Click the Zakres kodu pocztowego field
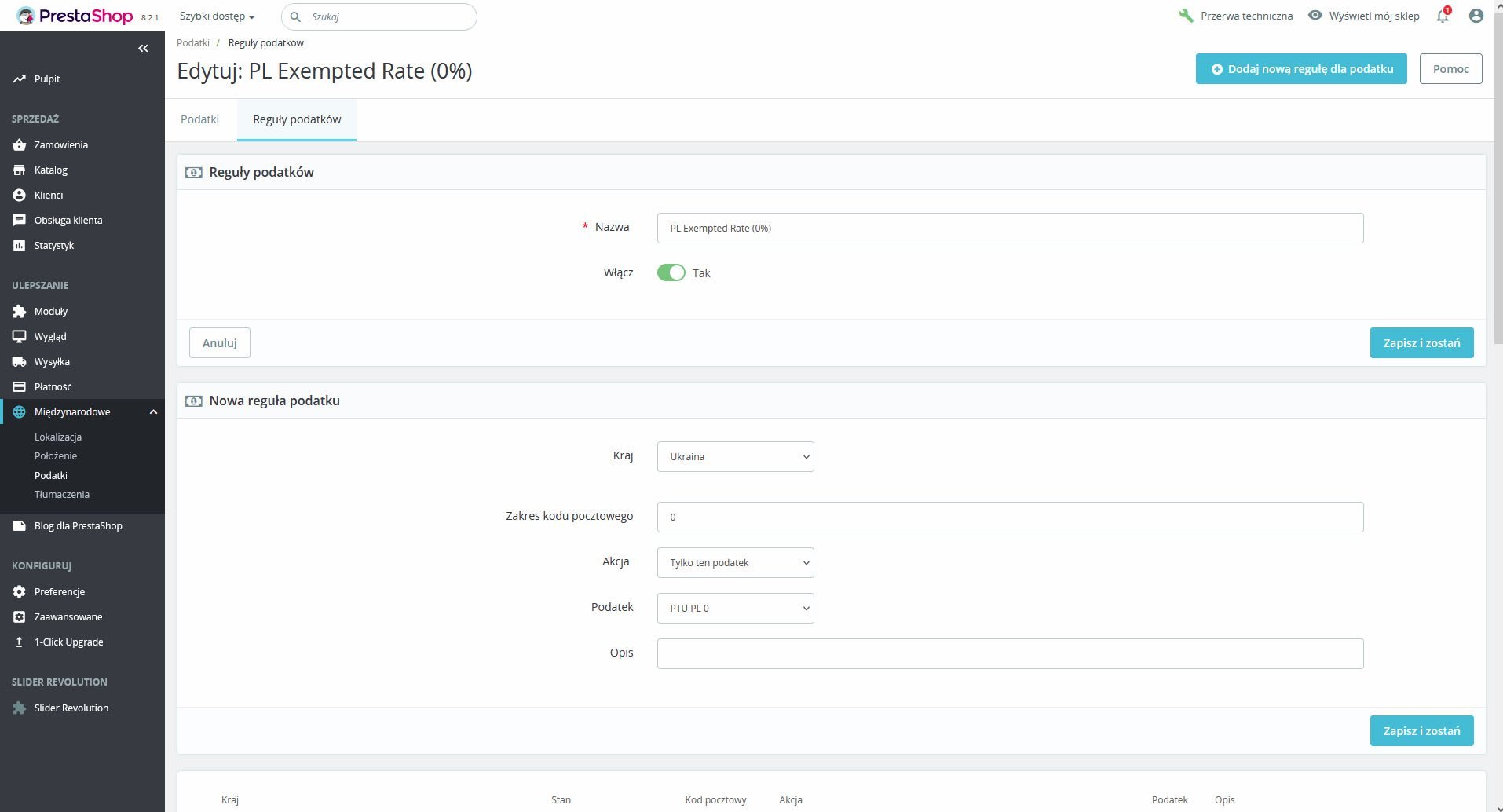The width and height of the screenshot is (1503, 812). point(1010,517)
